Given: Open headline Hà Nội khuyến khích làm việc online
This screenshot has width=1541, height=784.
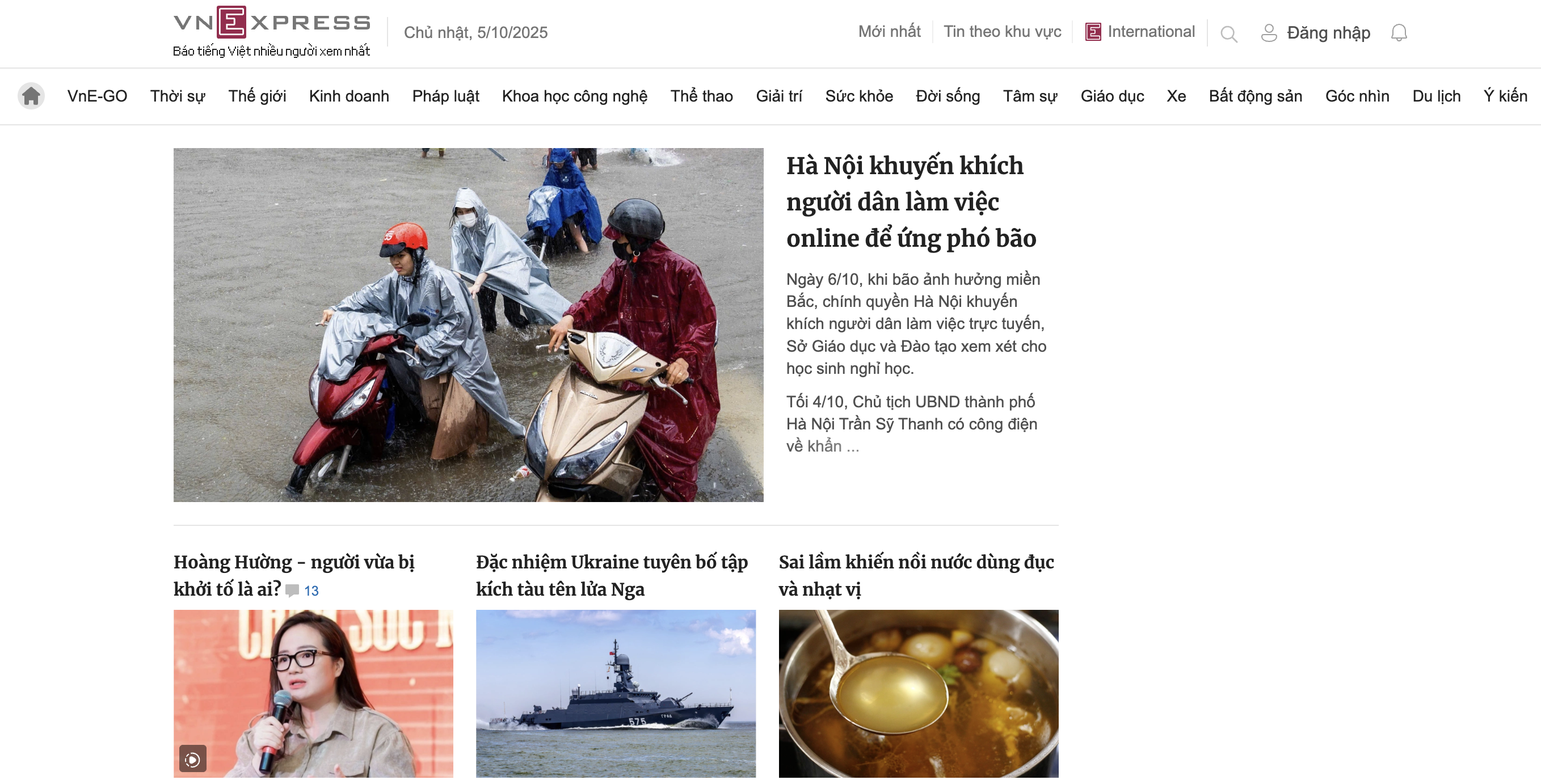Looking at the screenshot, I should [x=911, y=202].
